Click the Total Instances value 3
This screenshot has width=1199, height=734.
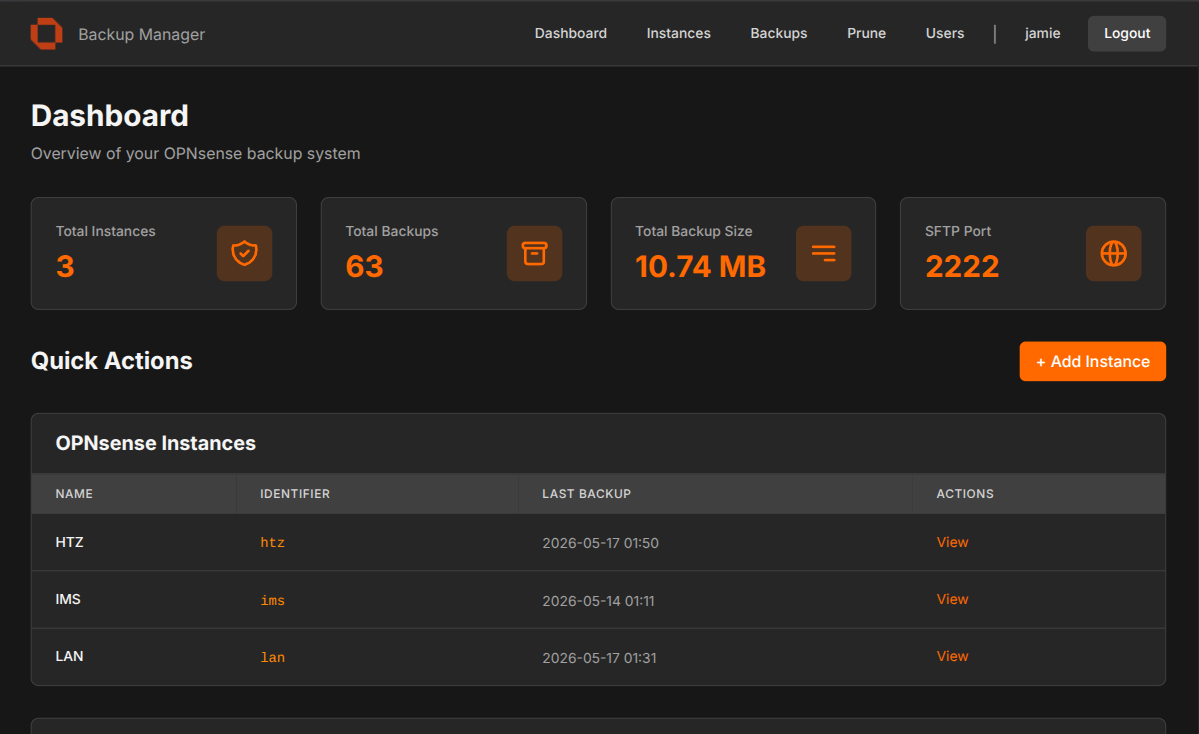pos(65,266)
